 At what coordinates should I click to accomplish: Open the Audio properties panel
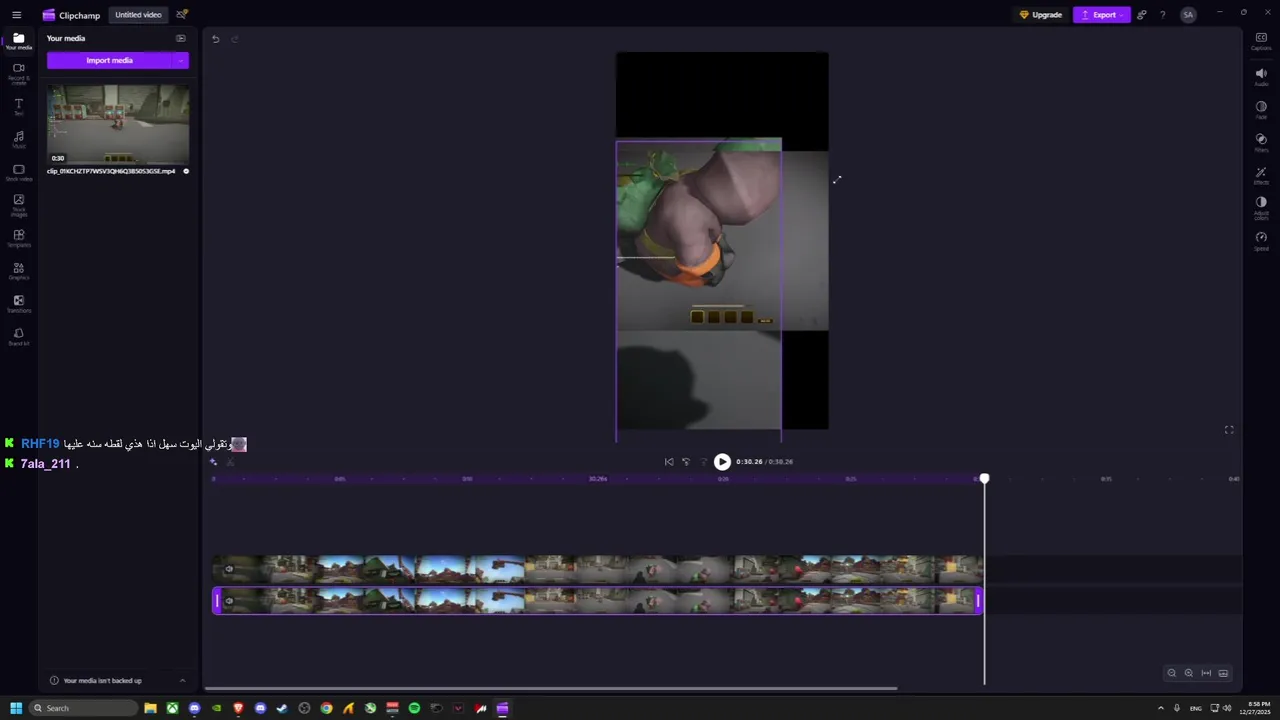coord(1261,77)
